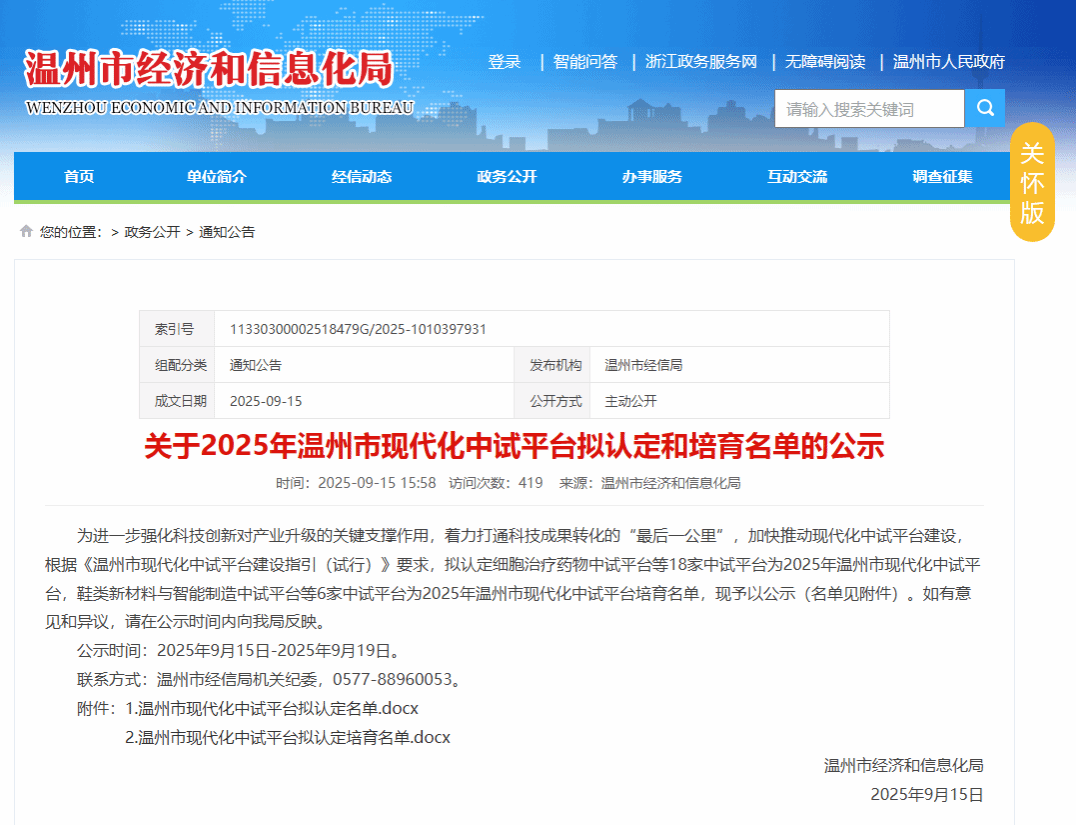1076x825 pixels.
Task: Click the 成文日期 value 2025-09-15
Action: 266,401
